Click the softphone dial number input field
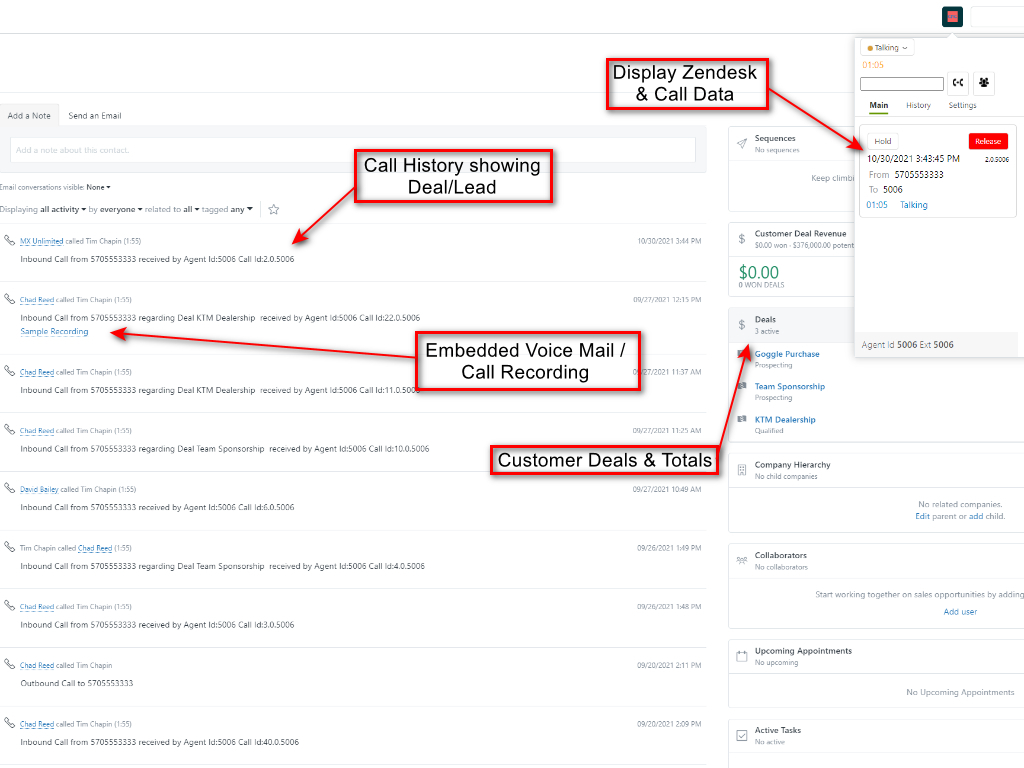1024x768 pixels. 901,84
